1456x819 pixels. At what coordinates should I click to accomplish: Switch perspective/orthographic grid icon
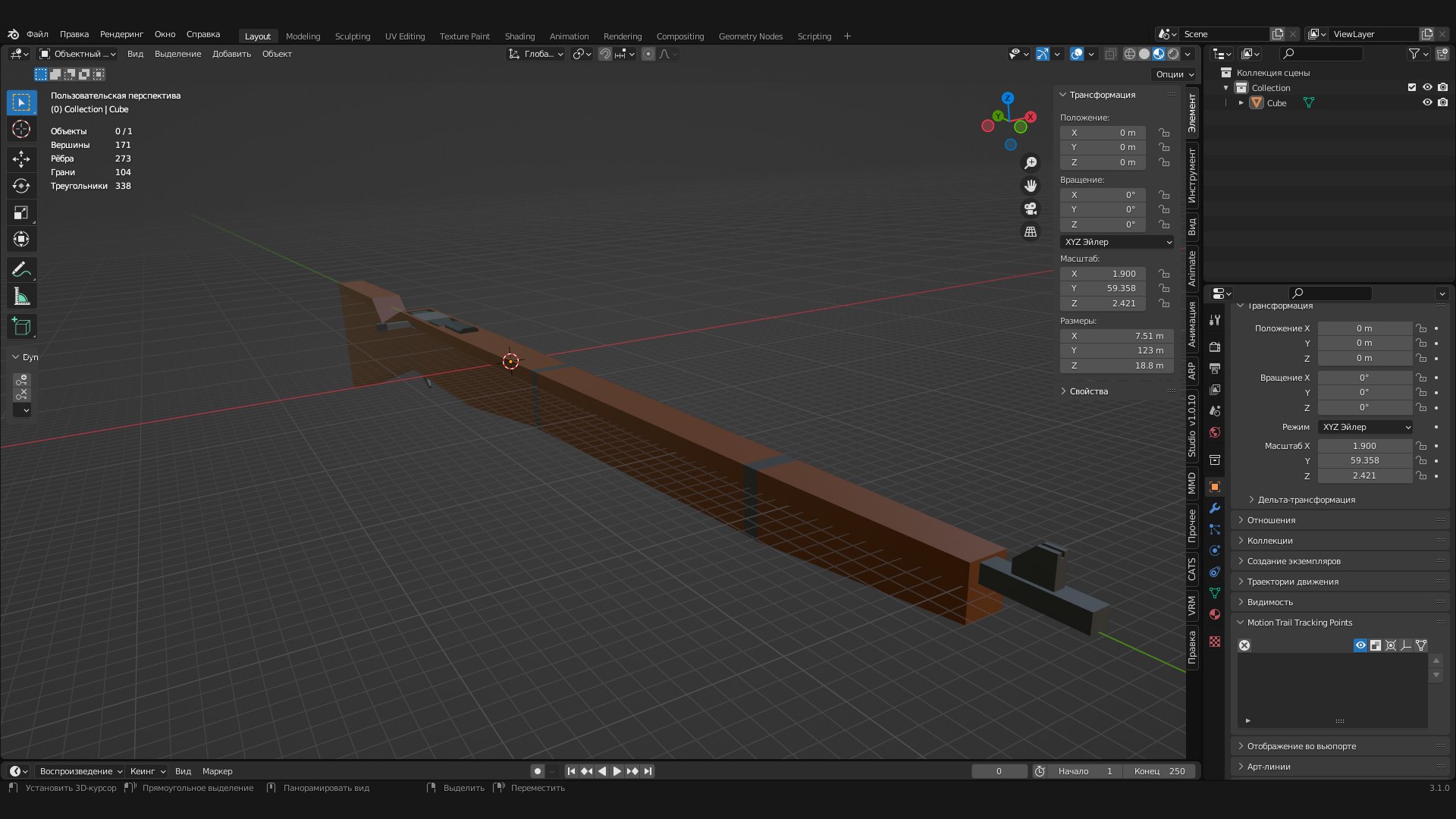tap(1031, 231)
